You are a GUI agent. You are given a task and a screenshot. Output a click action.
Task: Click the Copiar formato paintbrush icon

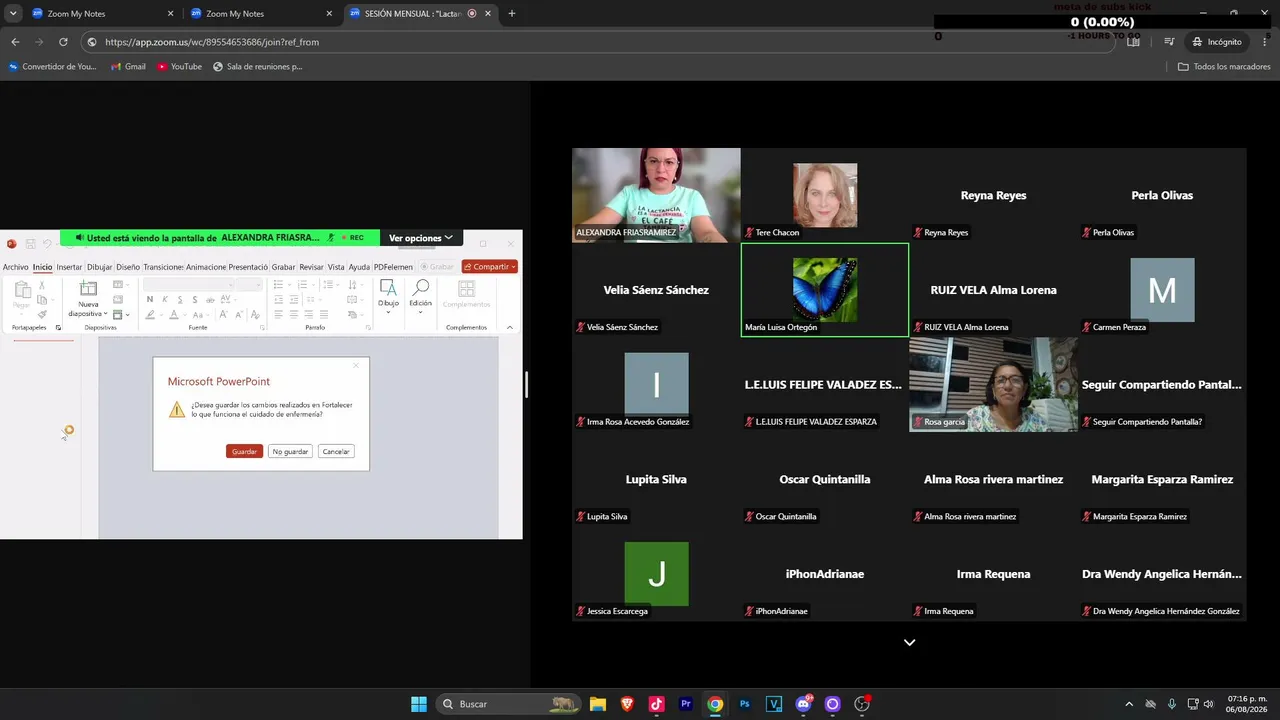coord(42,314)
